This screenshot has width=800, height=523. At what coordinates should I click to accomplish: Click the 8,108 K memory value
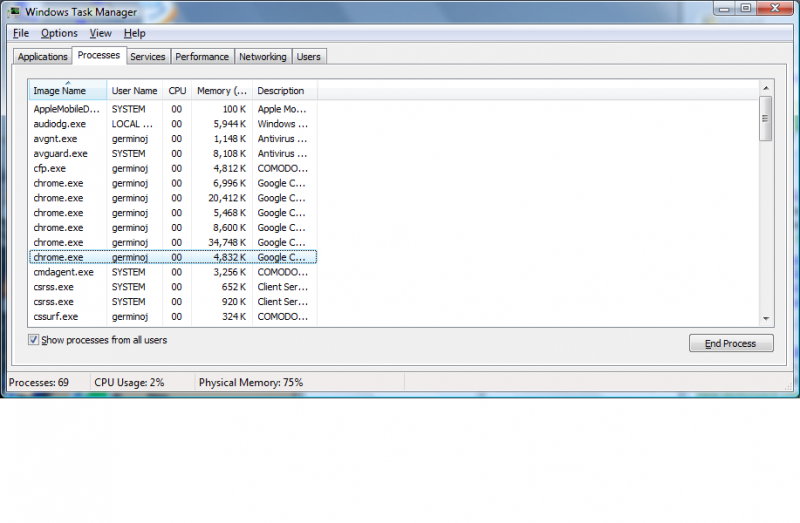[230, 154]
